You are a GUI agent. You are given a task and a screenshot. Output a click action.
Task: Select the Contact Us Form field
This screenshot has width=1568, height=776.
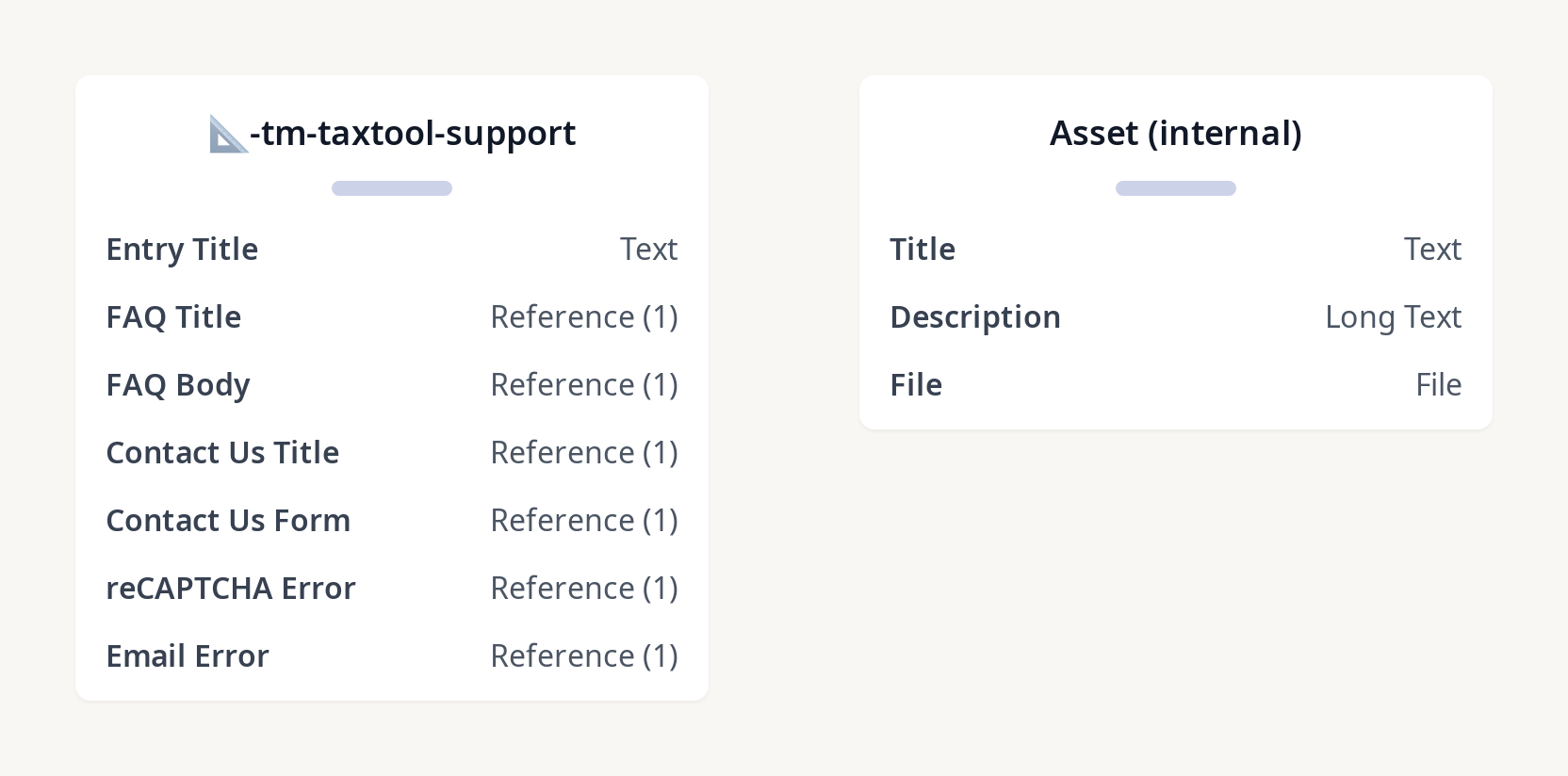(228, 521)
